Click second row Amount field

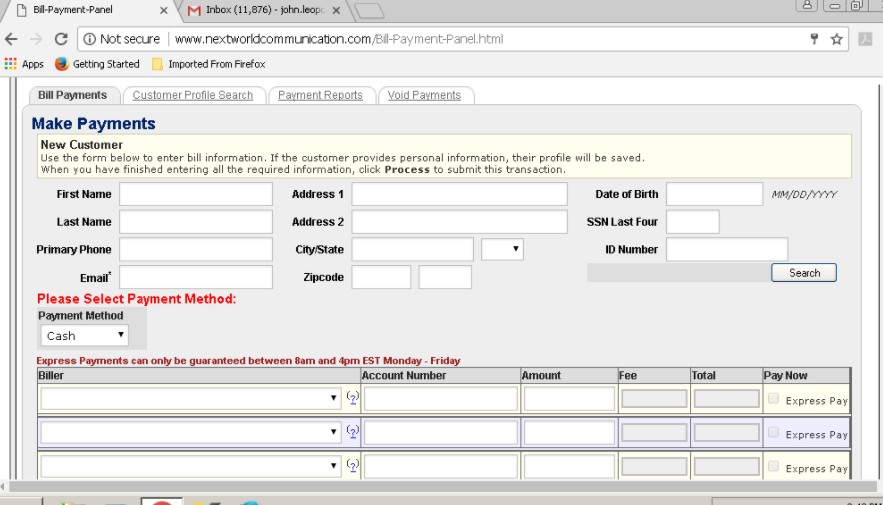click(x=569, y=432)
